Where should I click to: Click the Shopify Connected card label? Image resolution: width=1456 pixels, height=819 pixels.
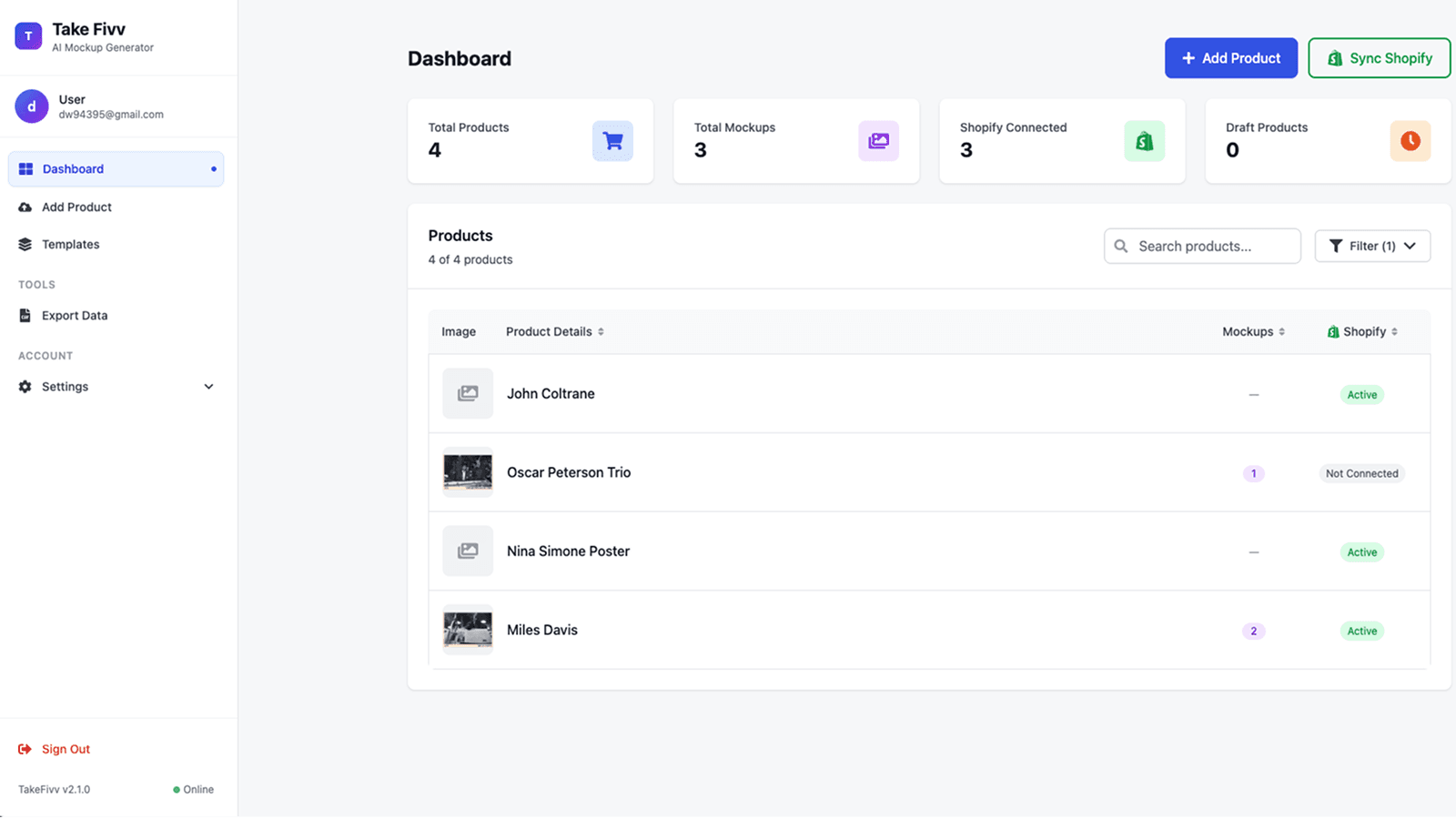pyautogui.click(x=1013, y=127)
